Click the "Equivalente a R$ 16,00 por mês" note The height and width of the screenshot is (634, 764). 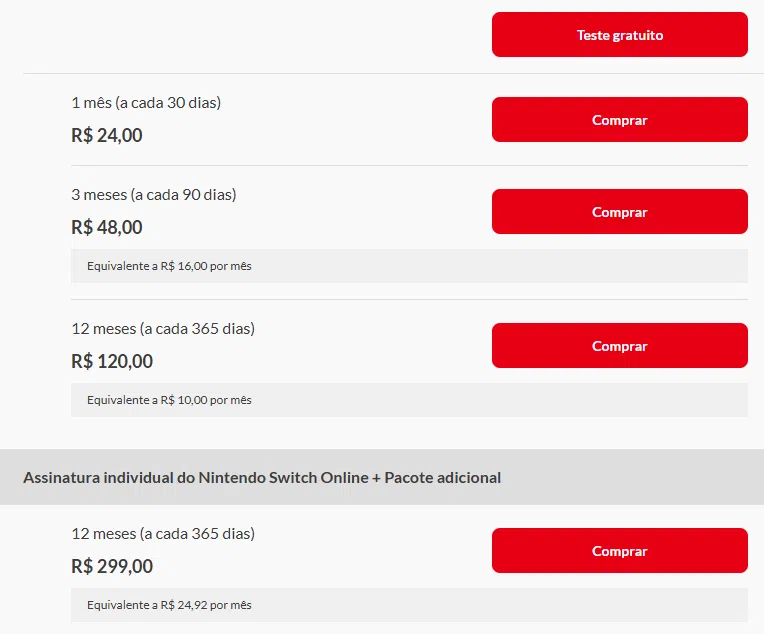point(169,266)
